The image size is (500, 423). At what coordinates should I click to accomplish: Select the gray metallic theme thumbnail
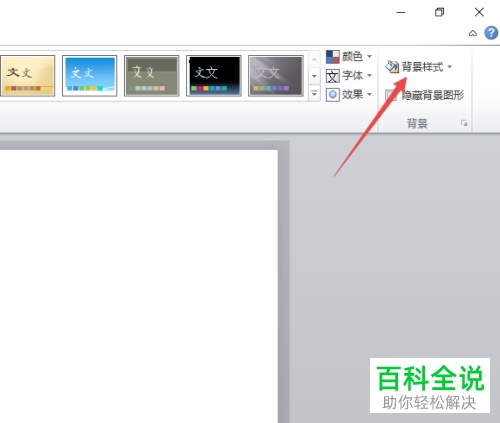(x=276, y=76)
